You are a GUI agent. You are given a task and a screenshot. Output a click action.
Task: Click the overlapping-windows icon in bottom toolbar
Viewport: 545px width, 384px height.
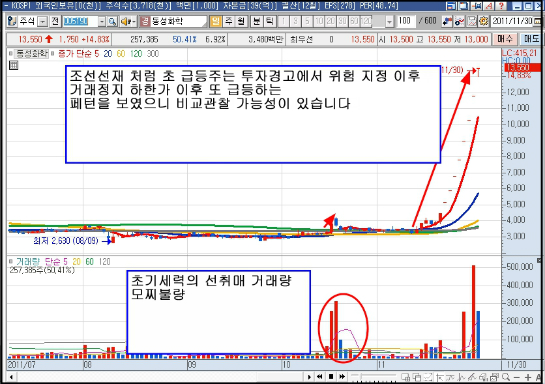(x=417, y=377)
